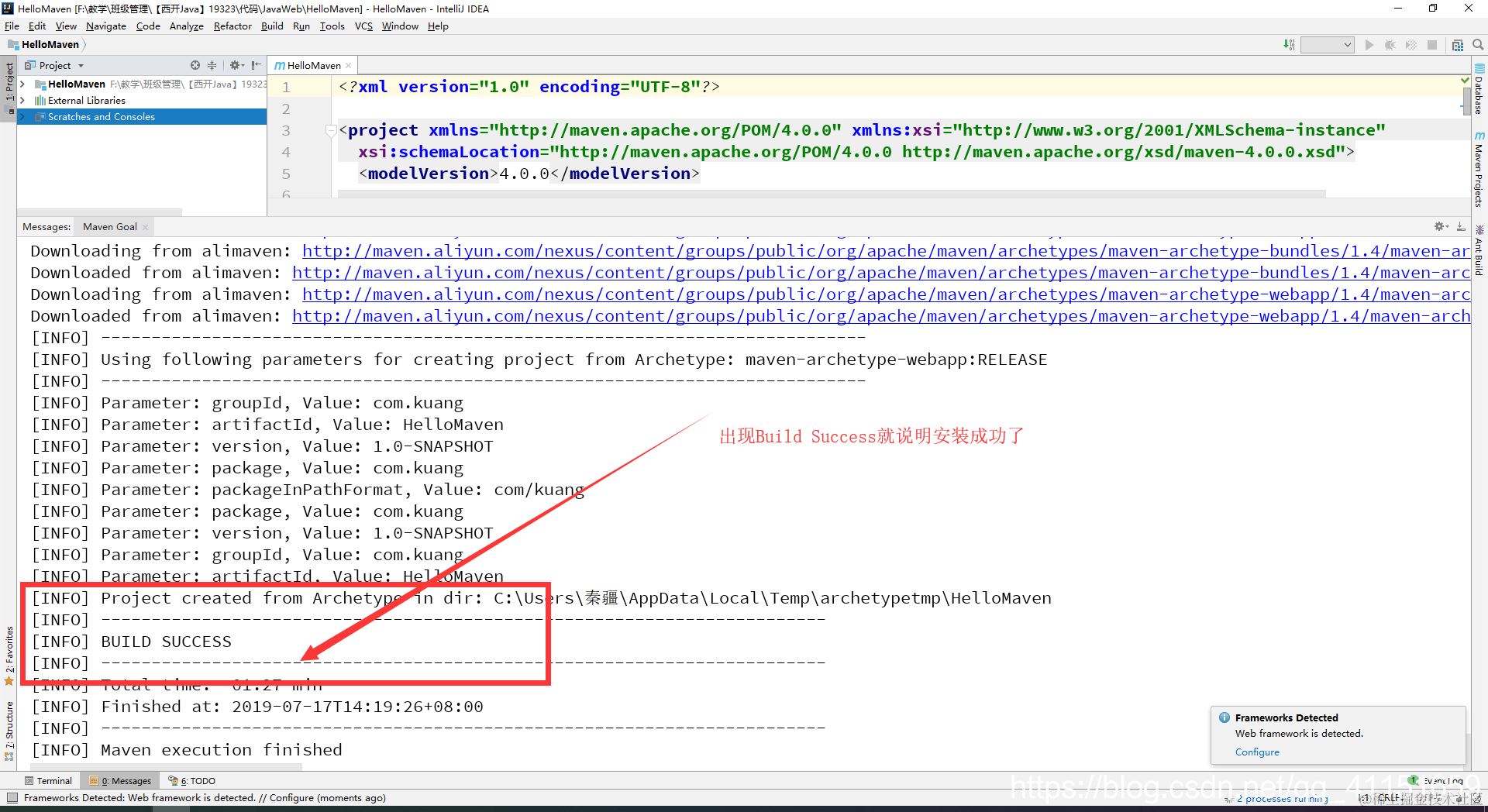
Task: Toggle the 2: Favorites side tab
Action: click(9, 655)
